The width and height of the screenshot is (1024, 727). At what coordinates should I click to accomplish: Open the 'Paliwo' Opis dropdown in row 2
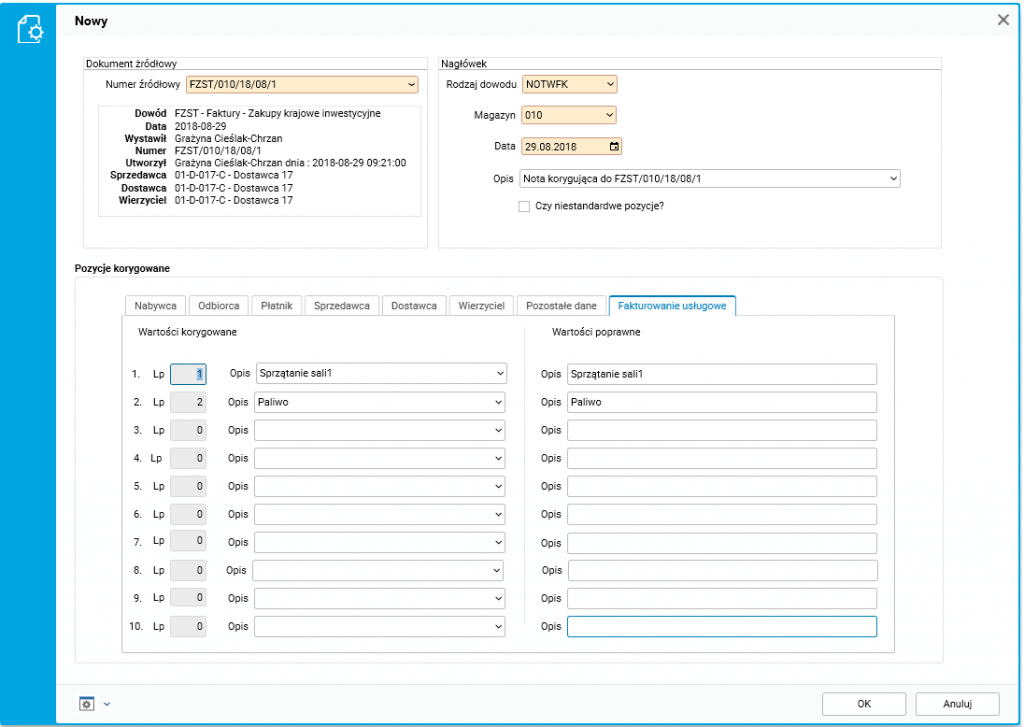[x=500, y=402]
